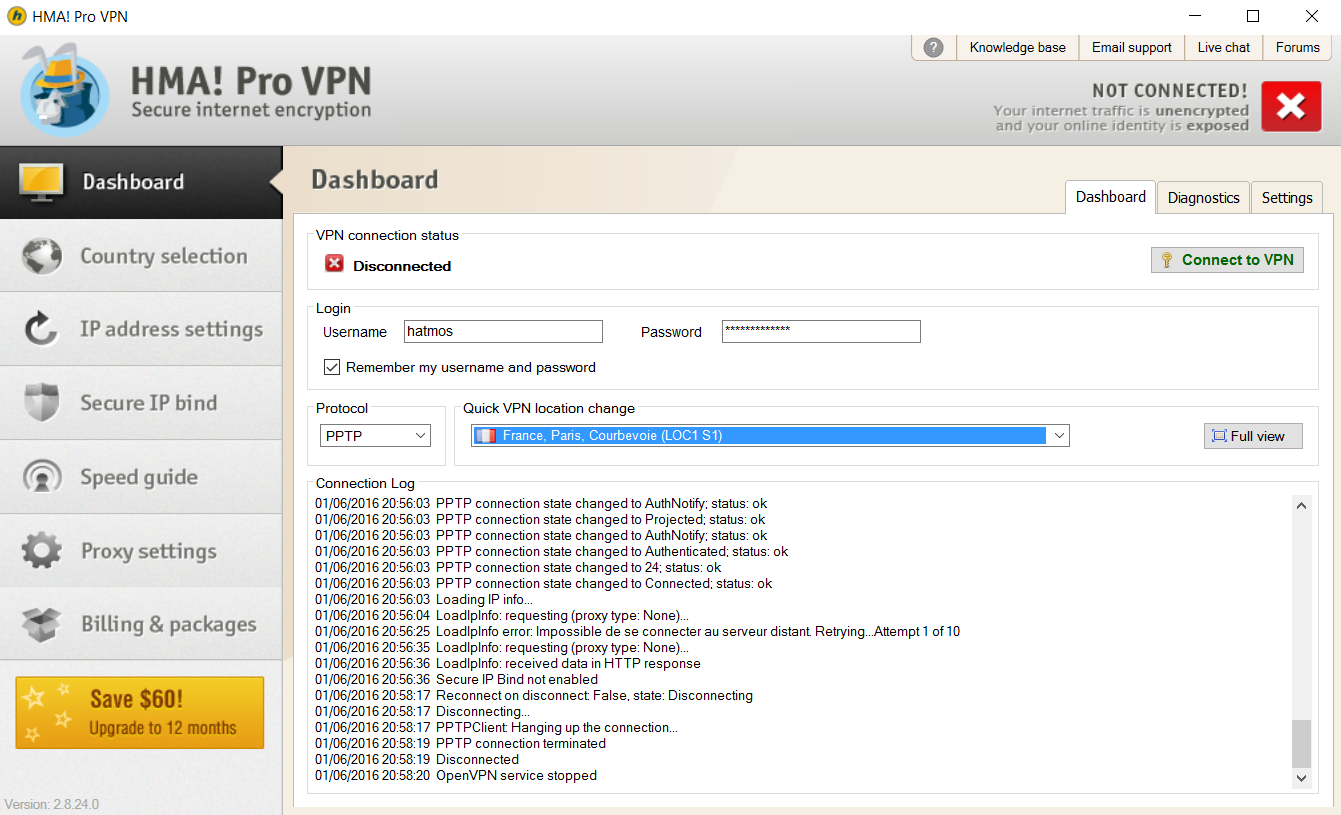
Task: Click connection log scrollbar down arrow
Action: pos(1301,777)
